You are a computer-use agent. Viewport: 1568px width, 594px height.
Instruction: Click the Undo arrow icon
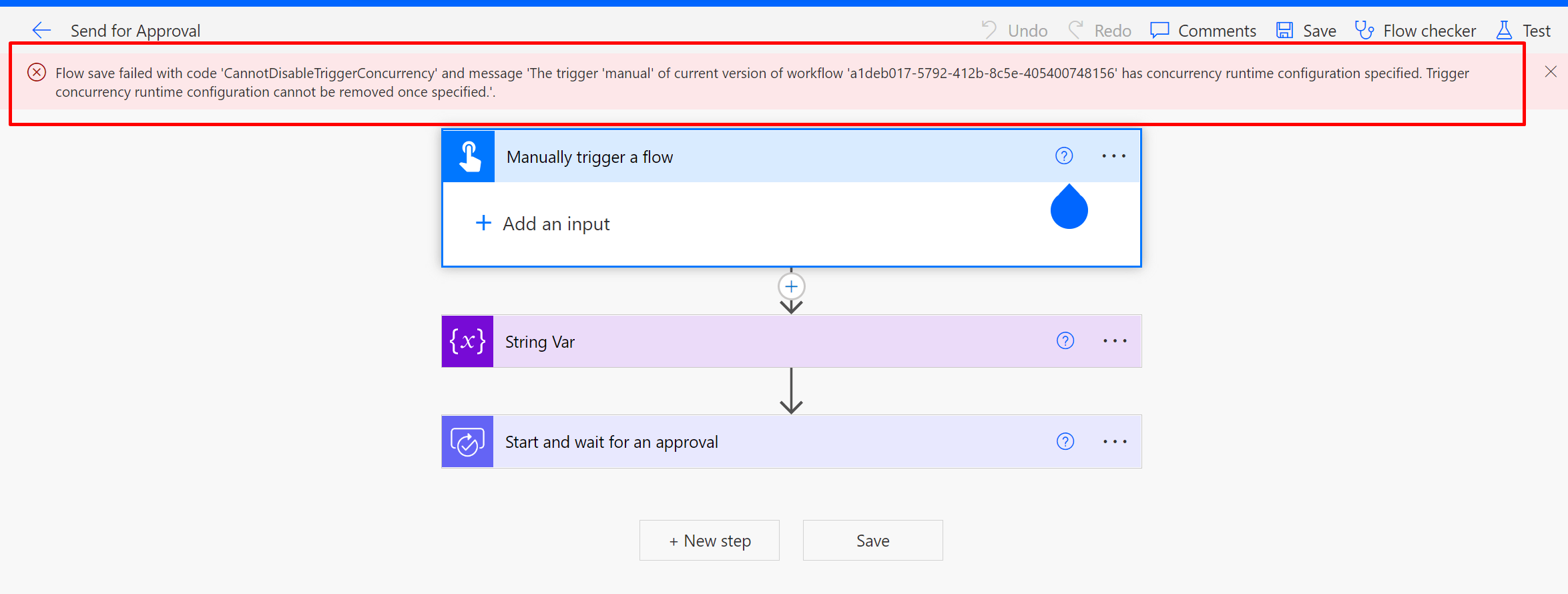991,30
